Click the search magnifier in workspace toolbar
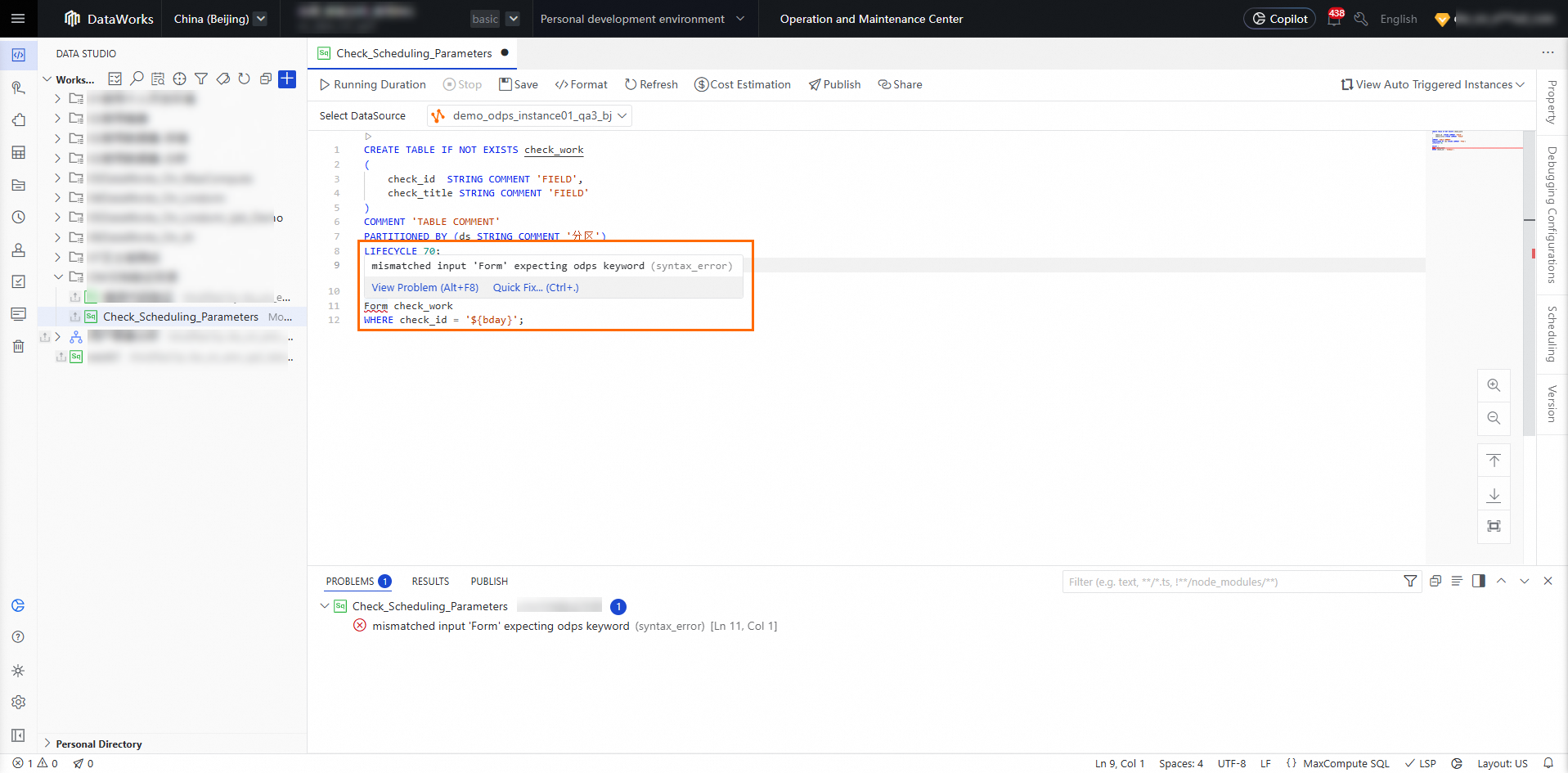This screenshot has height=773, width=1568. click(137, 79)
